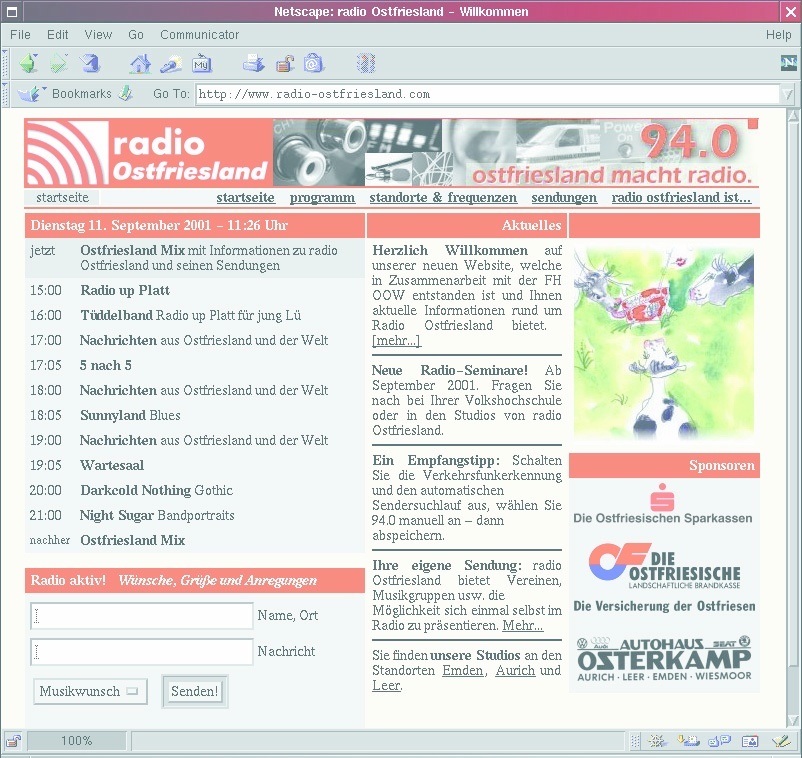Open the Communicator menu
The height and width of the screenshot is (758, 802).
(x=199, y=35)
